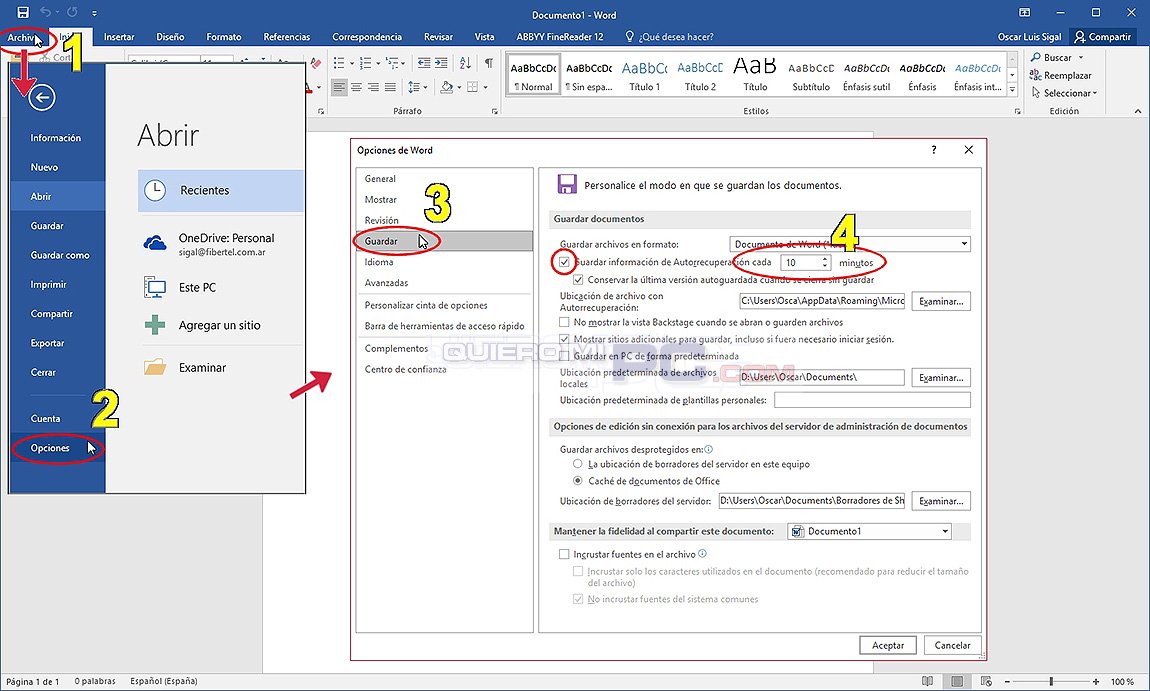Click the clear formatting eraser icon
This screenshot has width=1150, height=691.
click(315, 63)
